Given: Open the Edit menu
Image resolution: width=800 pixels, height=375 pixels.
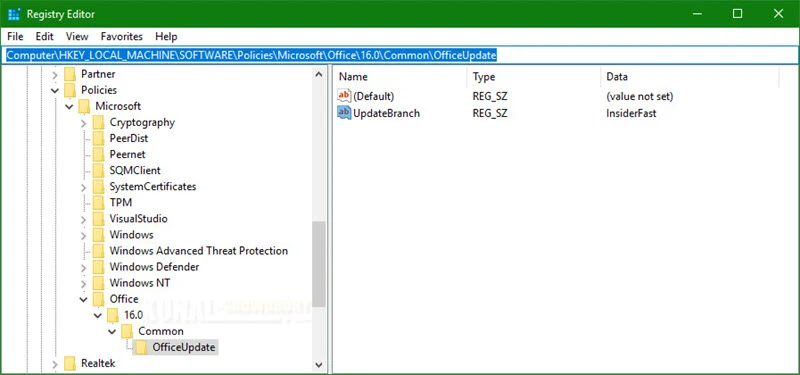Looking at the screenshot, I should tap(44, 36).
